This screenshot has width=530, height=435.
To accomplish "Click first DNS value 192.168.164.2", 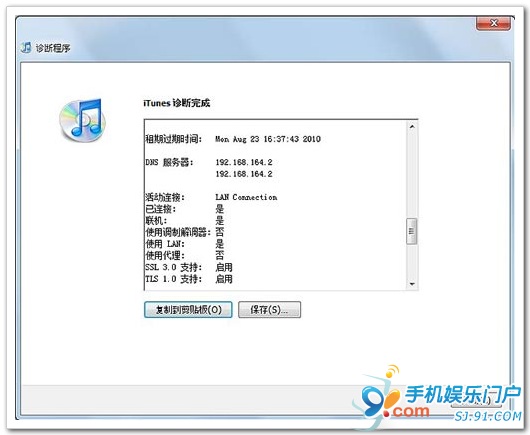I will 244,162.
